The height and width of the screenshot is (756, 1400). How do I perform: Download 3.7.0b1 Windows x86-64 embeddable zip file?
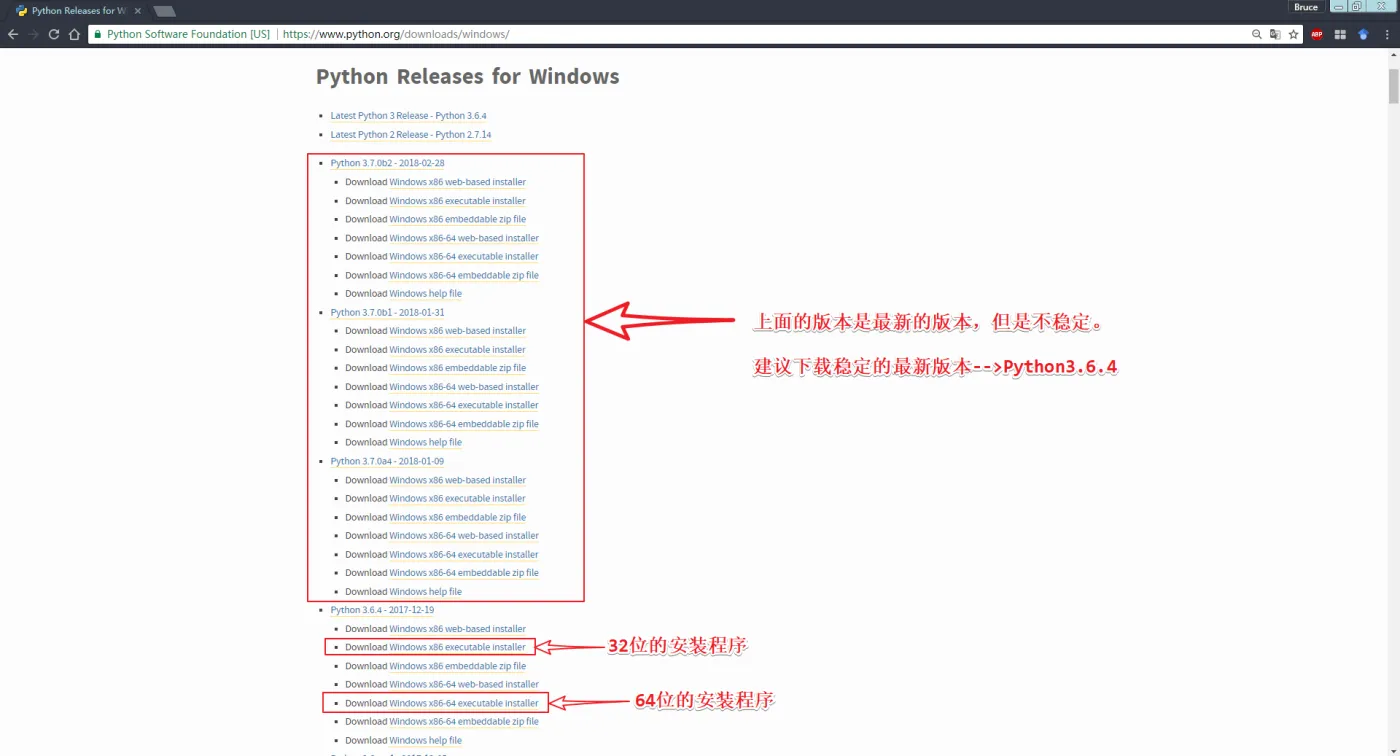[464, 424]
